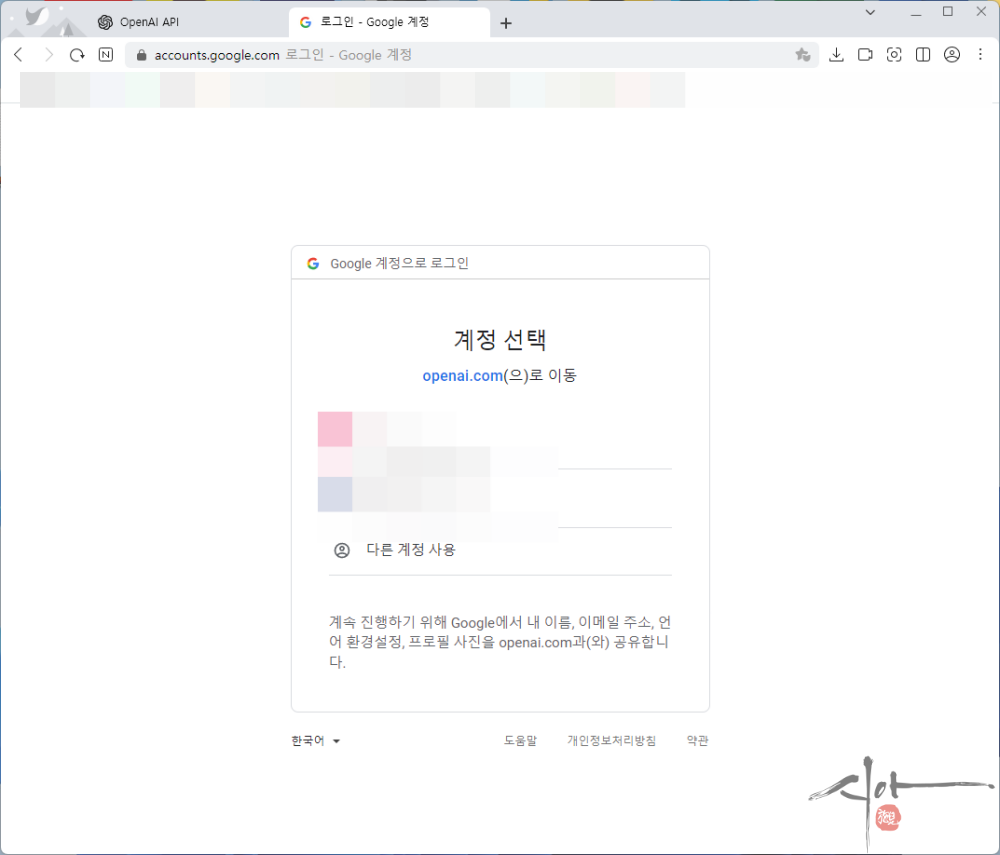Open the 약관 terms link
Image resolution: width=1000 pixels, height=855 pixels.
tap(697, 741)
